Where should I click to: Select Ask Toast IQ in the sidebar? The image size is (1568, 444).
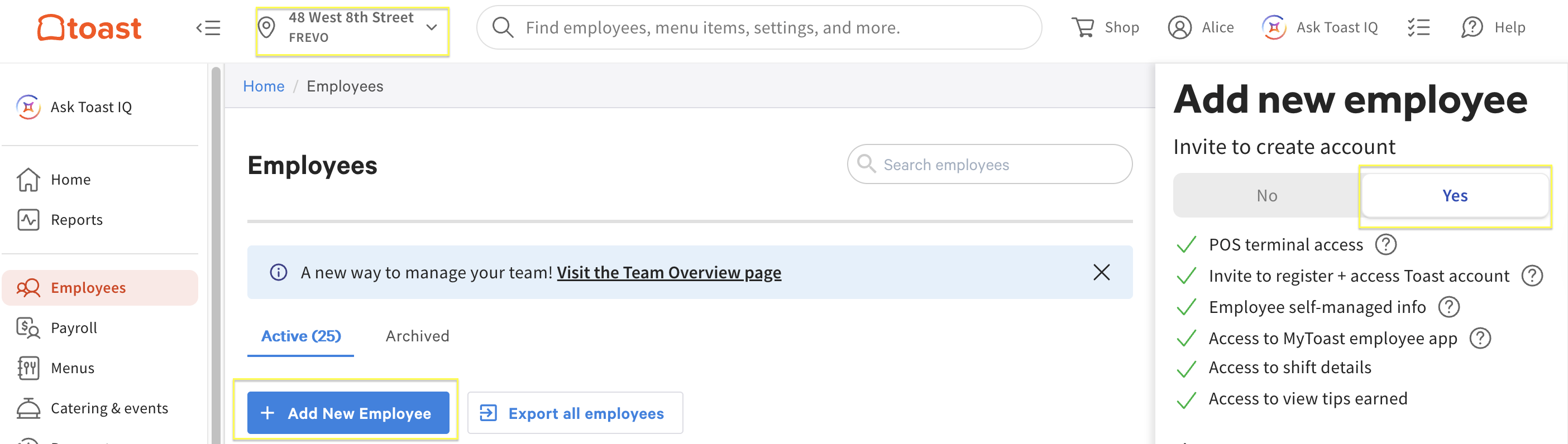[100, 107]
